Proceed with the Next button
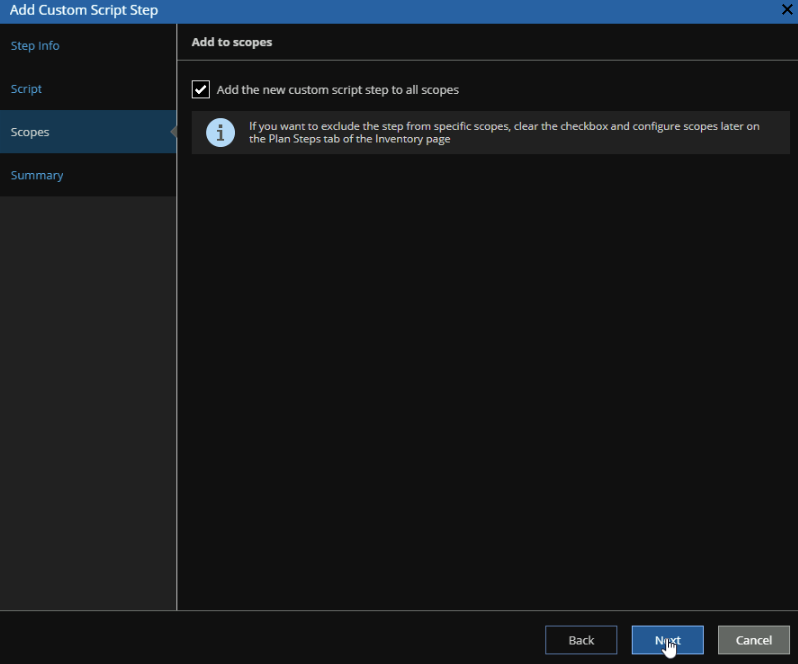Screen dimensions: 798x664 (x=667, y=640)
